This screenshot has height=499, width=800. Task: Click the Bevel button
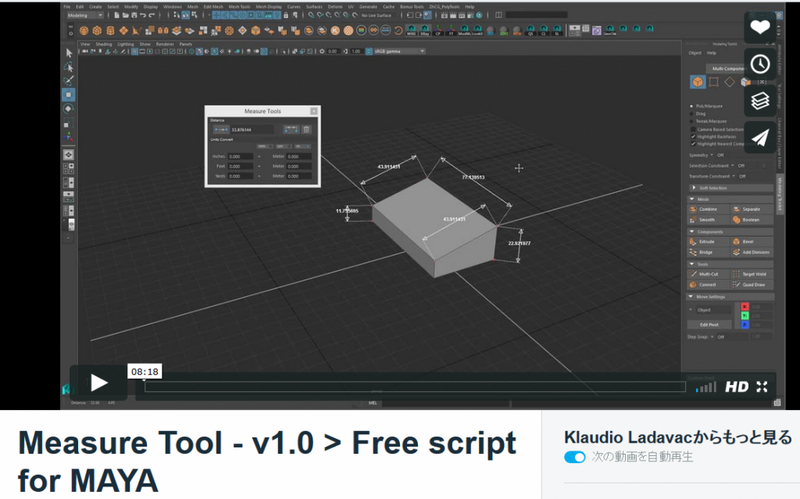(752, 242)
